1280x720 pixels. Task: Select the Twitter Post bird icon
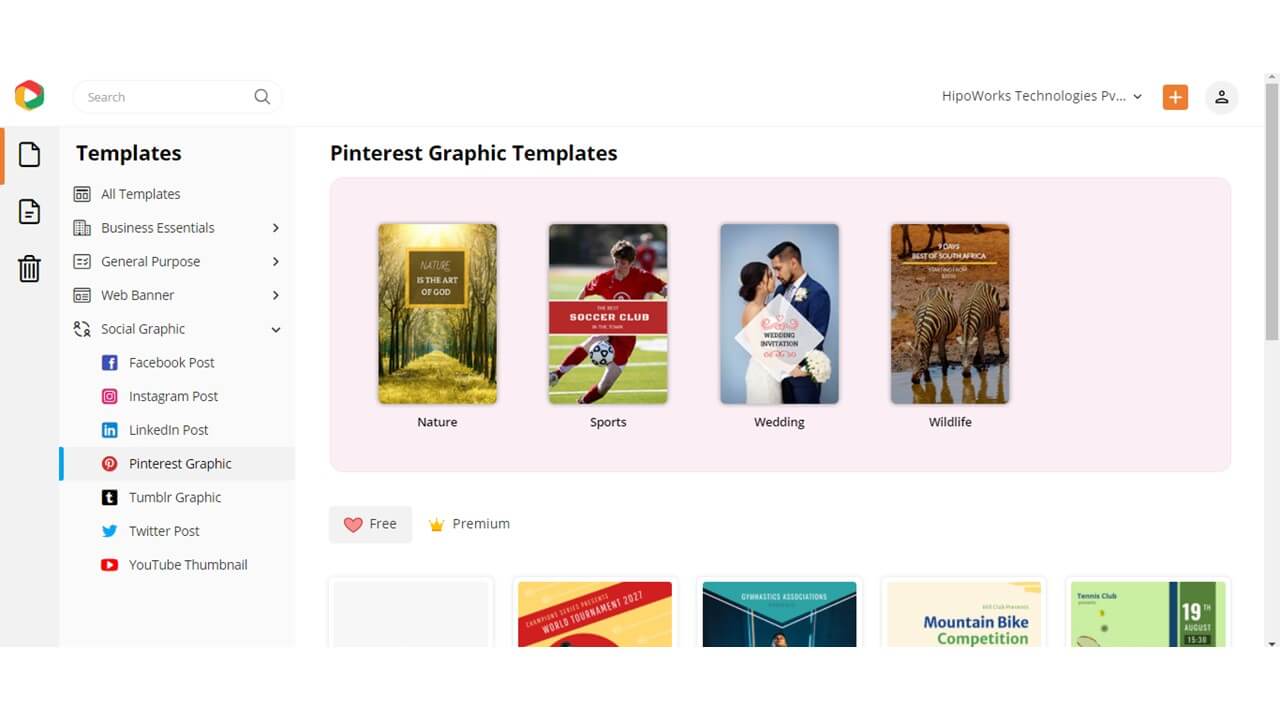coord(109,531)
